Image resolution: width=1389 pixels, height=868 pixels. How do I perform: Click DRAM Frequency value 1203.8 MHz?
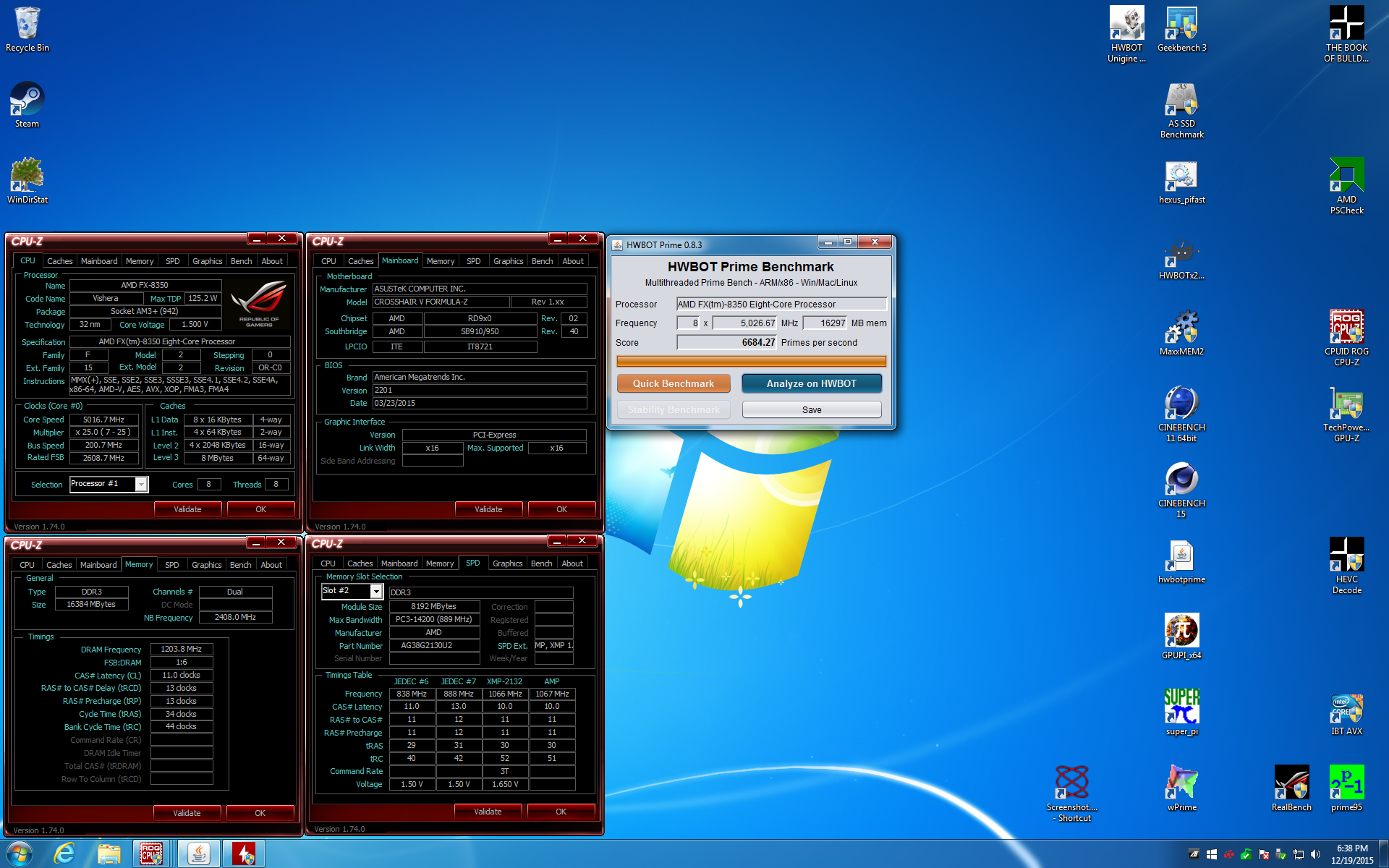pyautogui.click(x=182, y=650)
